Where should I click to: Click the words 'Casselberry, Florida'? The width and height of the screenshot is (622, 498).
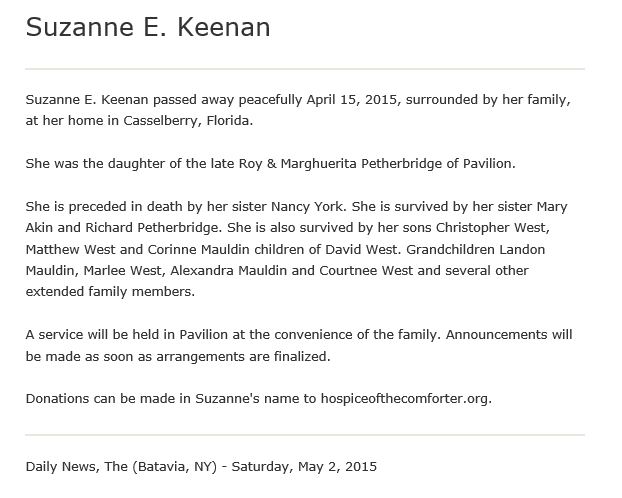186,121
